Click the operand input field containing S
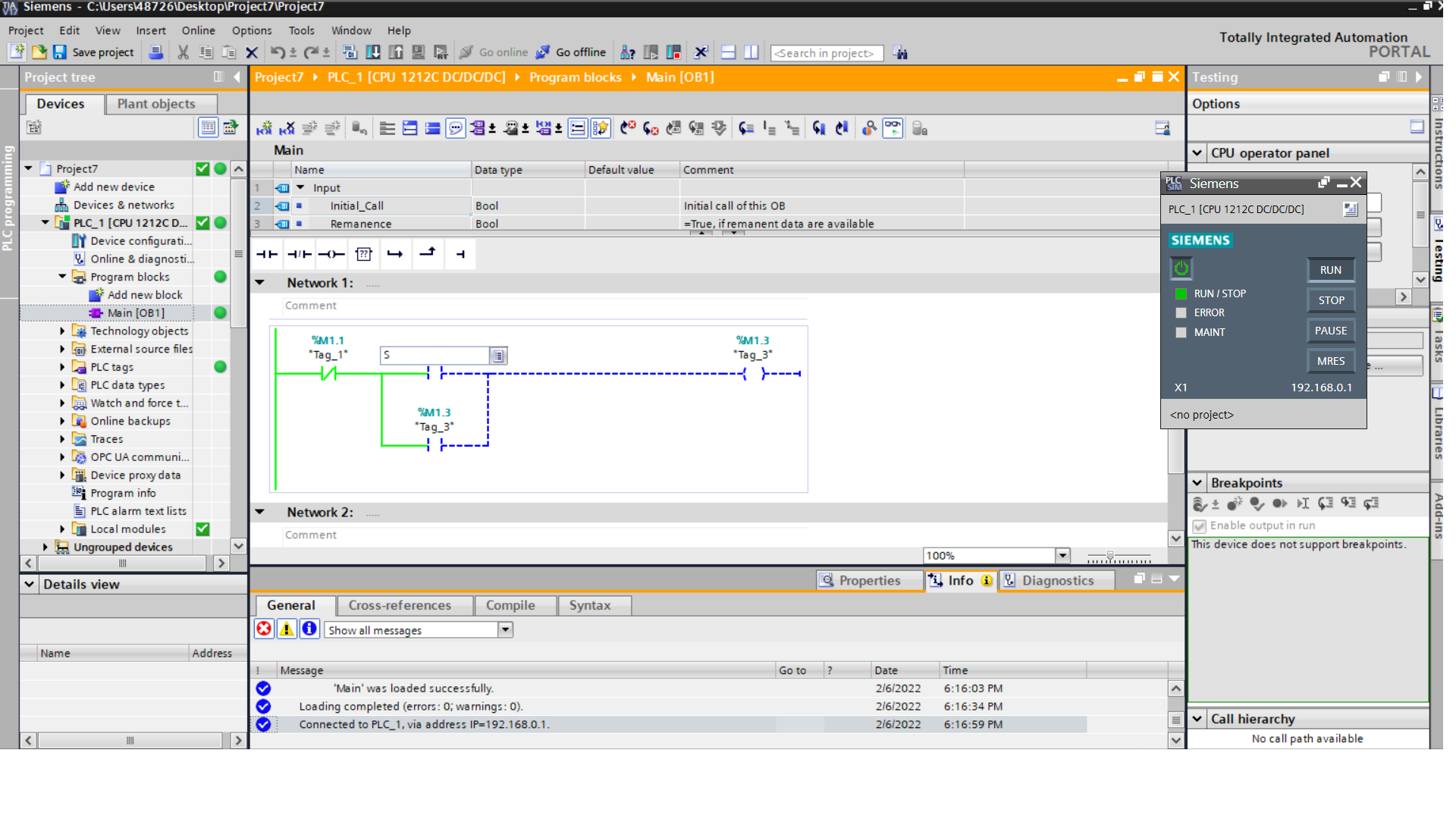Image resolution: width=1456 pixels, height=819 pixels. [x=435, y=356]
